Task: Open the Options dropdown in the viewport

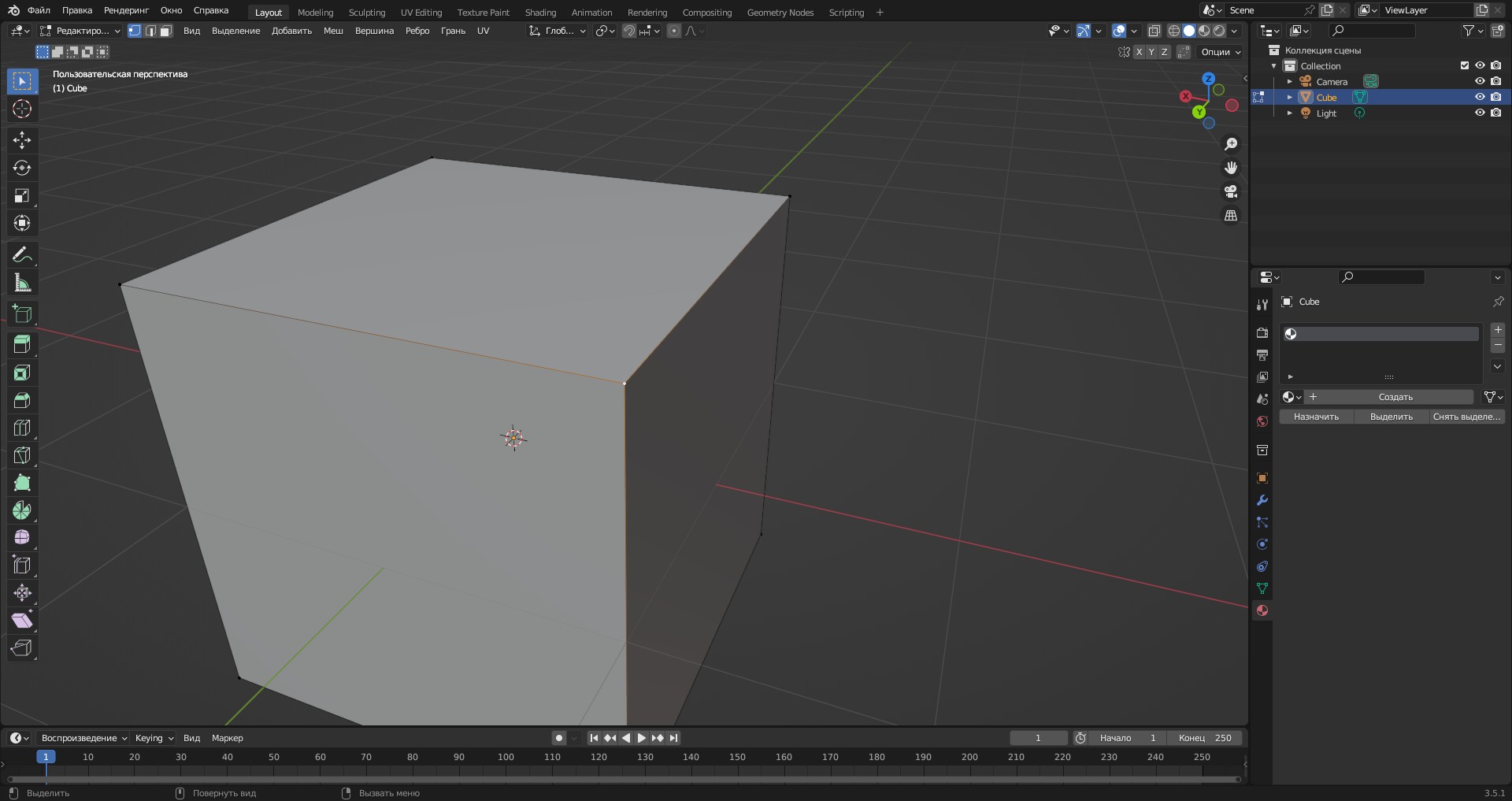Action: pos(1220,52)
